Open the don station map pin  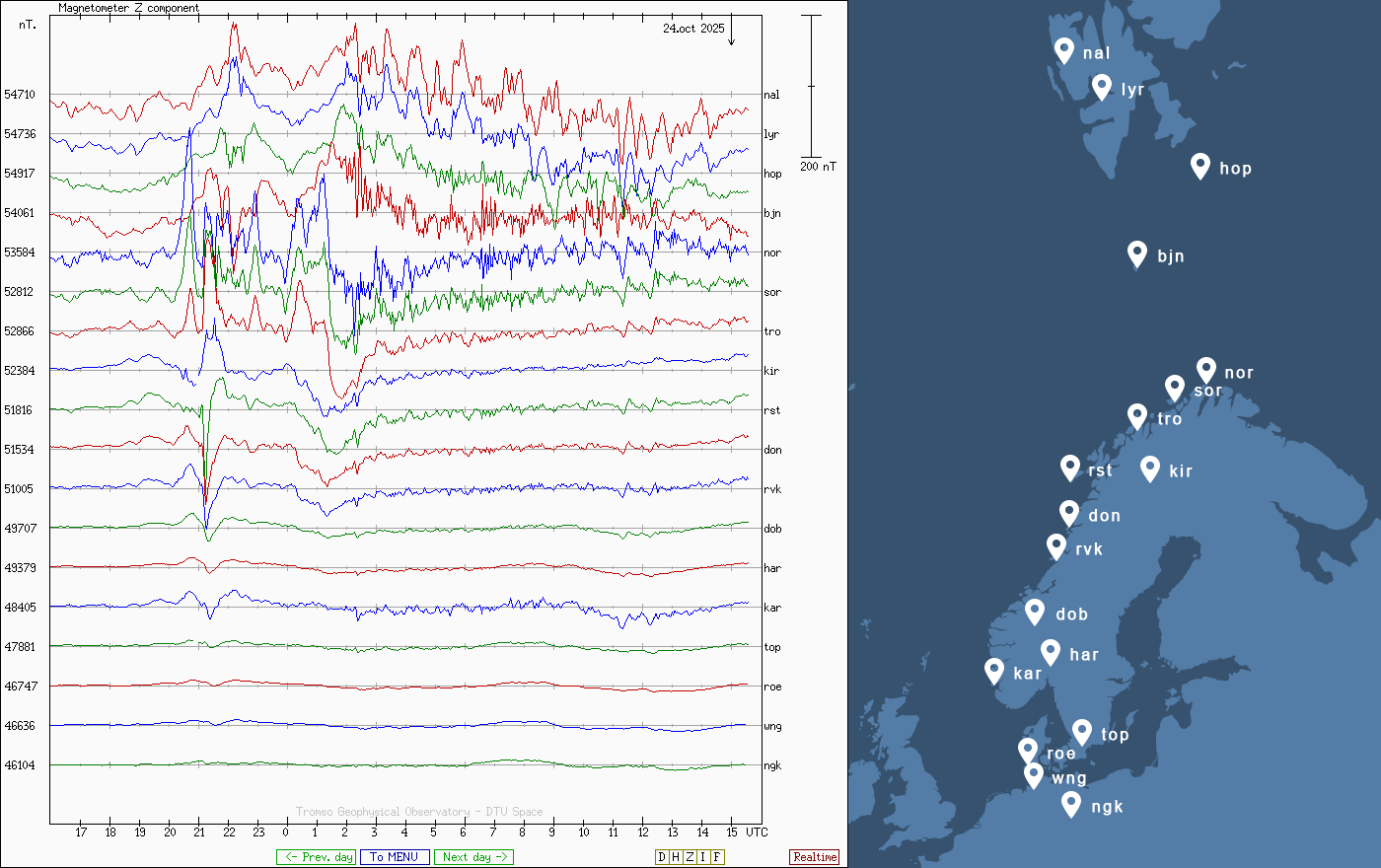click(x=1069, y=513)
